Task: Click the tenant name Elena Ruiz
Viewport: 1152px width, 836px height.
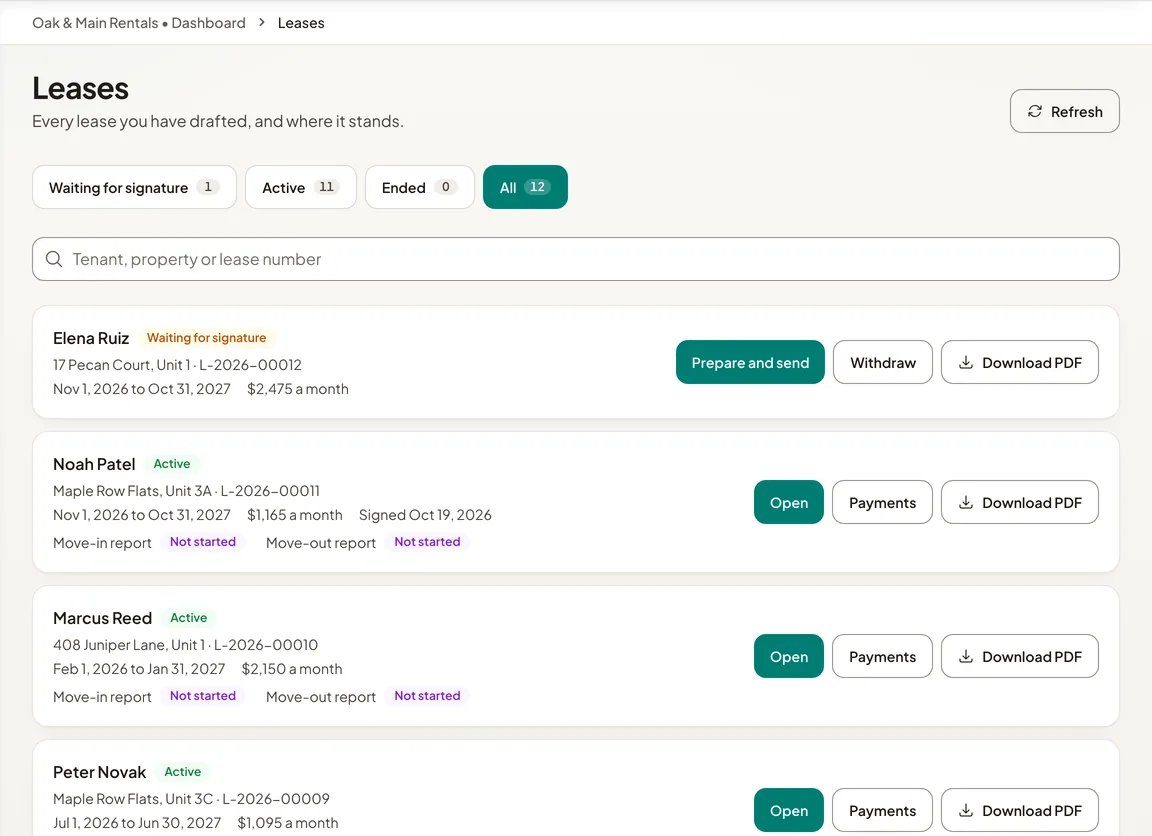Action: coord(91,338)
